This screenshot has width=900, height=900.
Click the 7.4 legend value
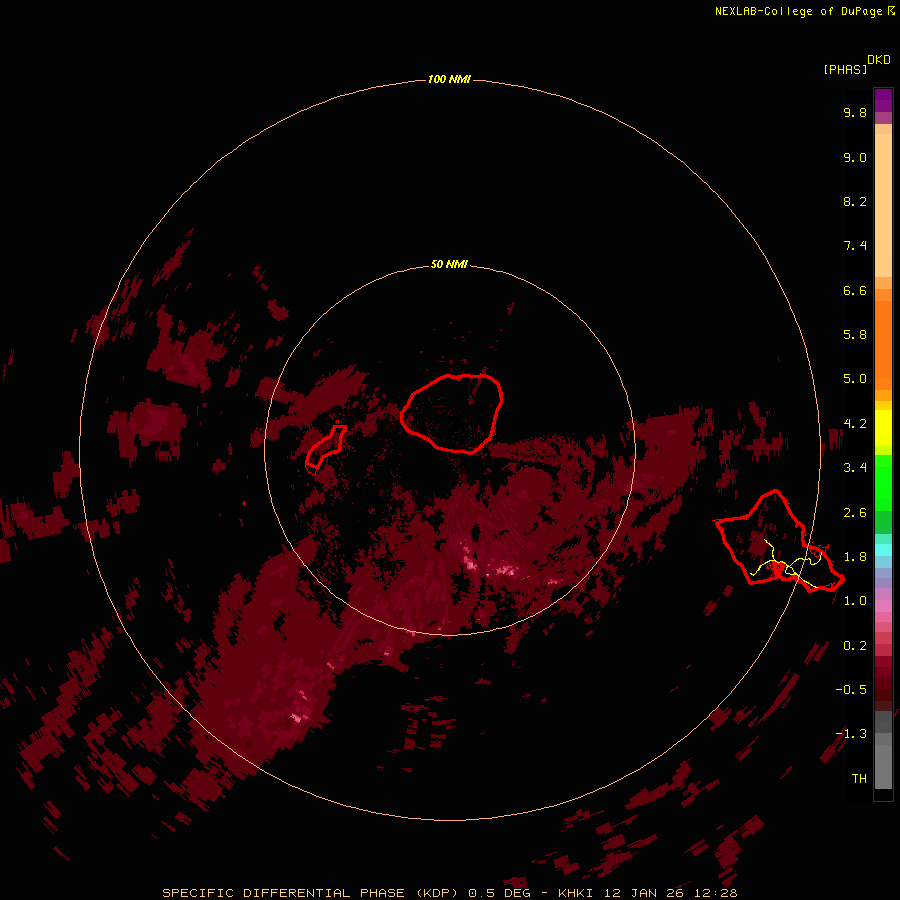click(x=855, y=246)
